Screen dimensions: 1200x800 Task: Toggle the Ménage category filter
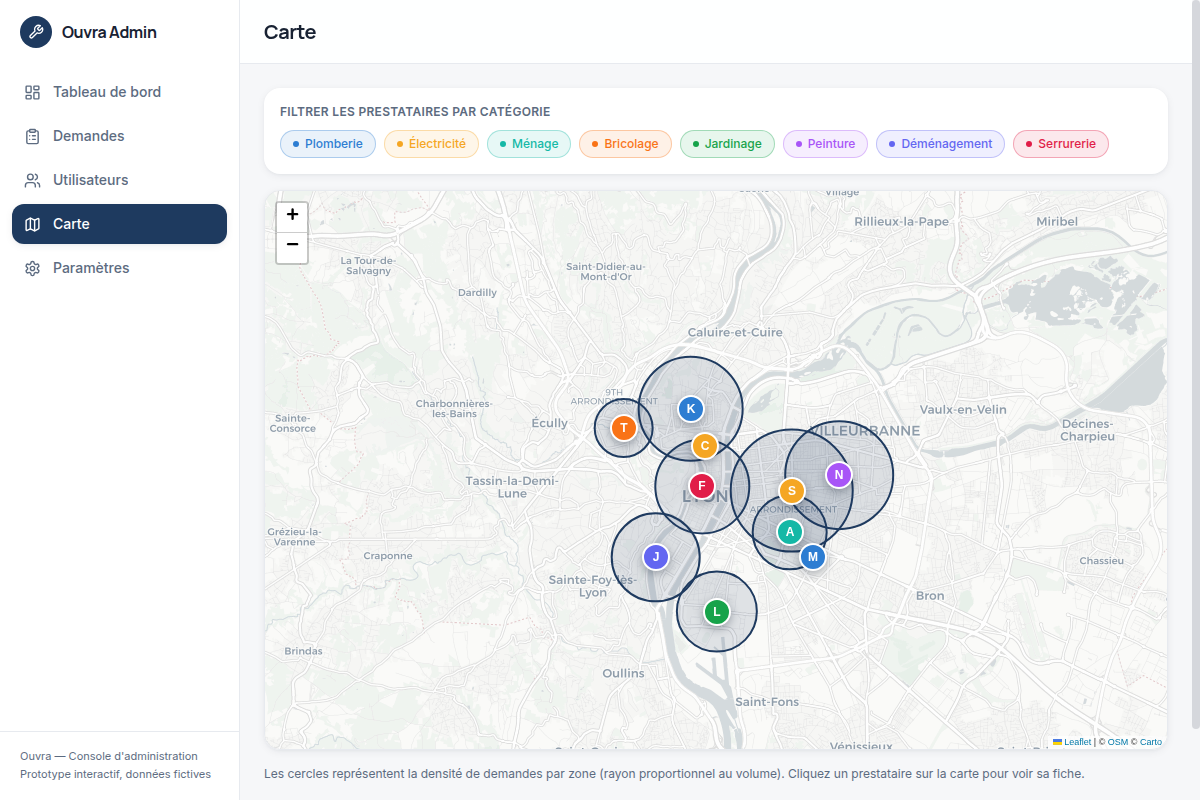[x=529, y=144]
